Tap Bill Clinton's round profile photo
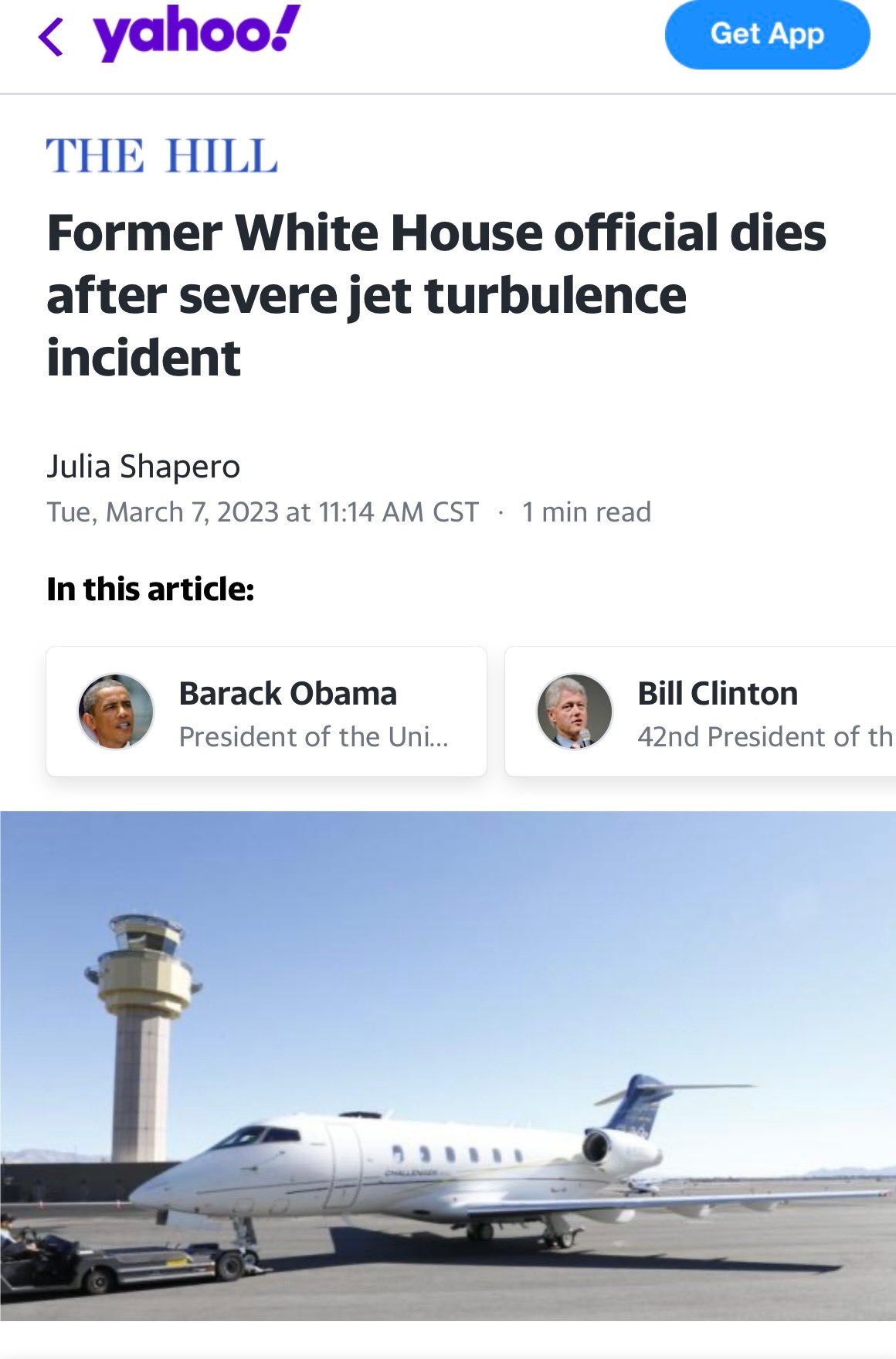Image resolution: width=896 pixels, height=1359 pixels. click(x=574, y=711)
